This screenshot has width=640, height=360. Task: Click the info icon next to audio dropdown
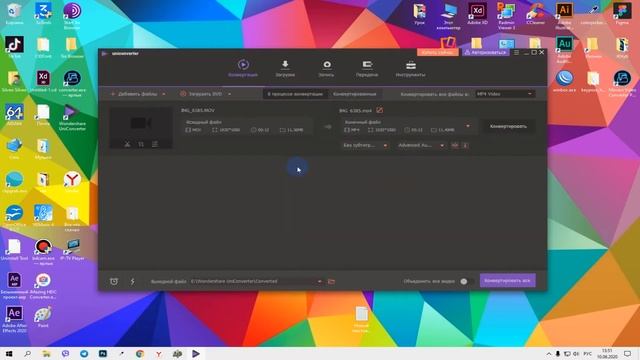465,145
